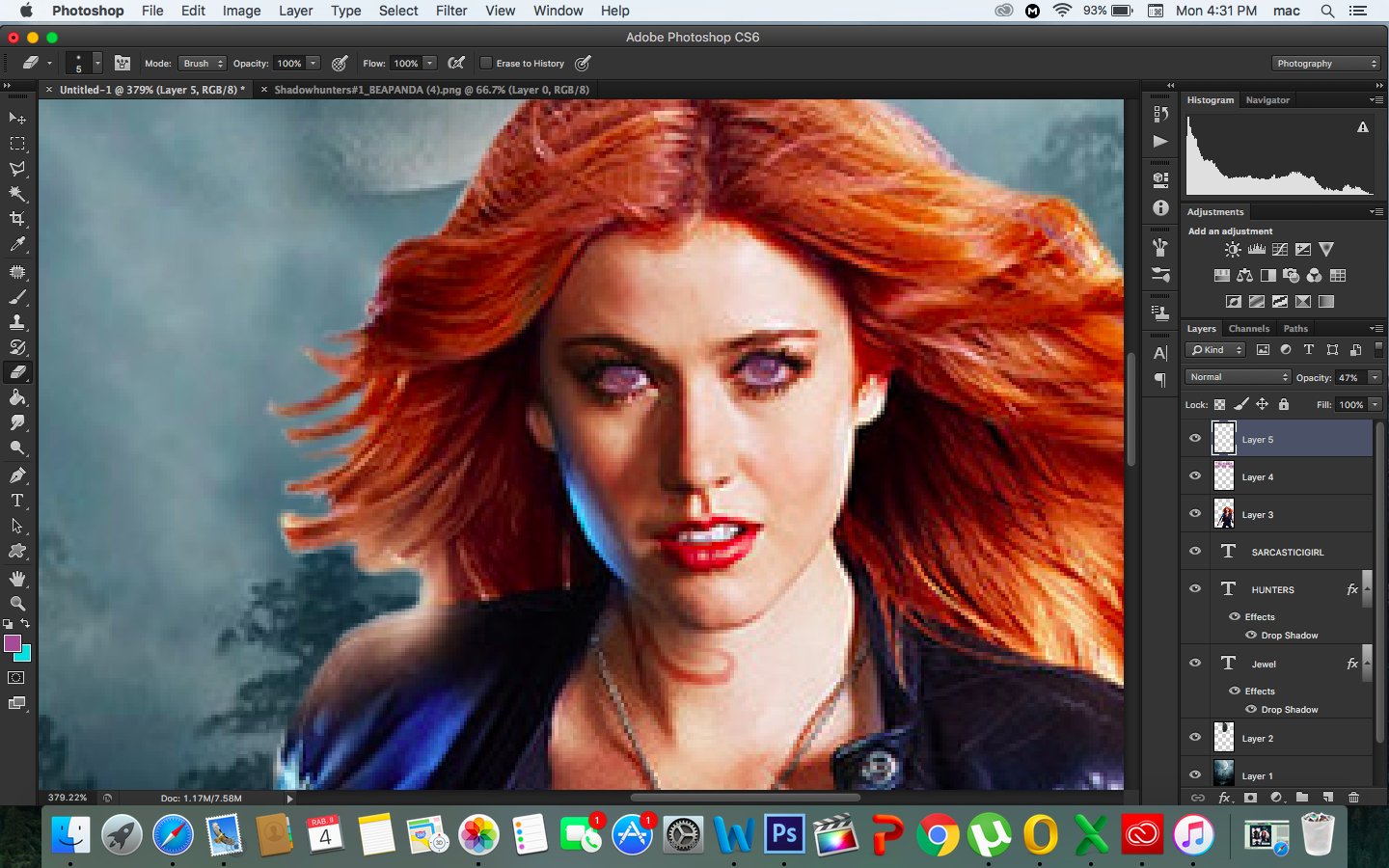This screenshot has width=1389, height=868.
Task: Open the layer Fill dropdown arrow
Action: (x=1375, y=405)
